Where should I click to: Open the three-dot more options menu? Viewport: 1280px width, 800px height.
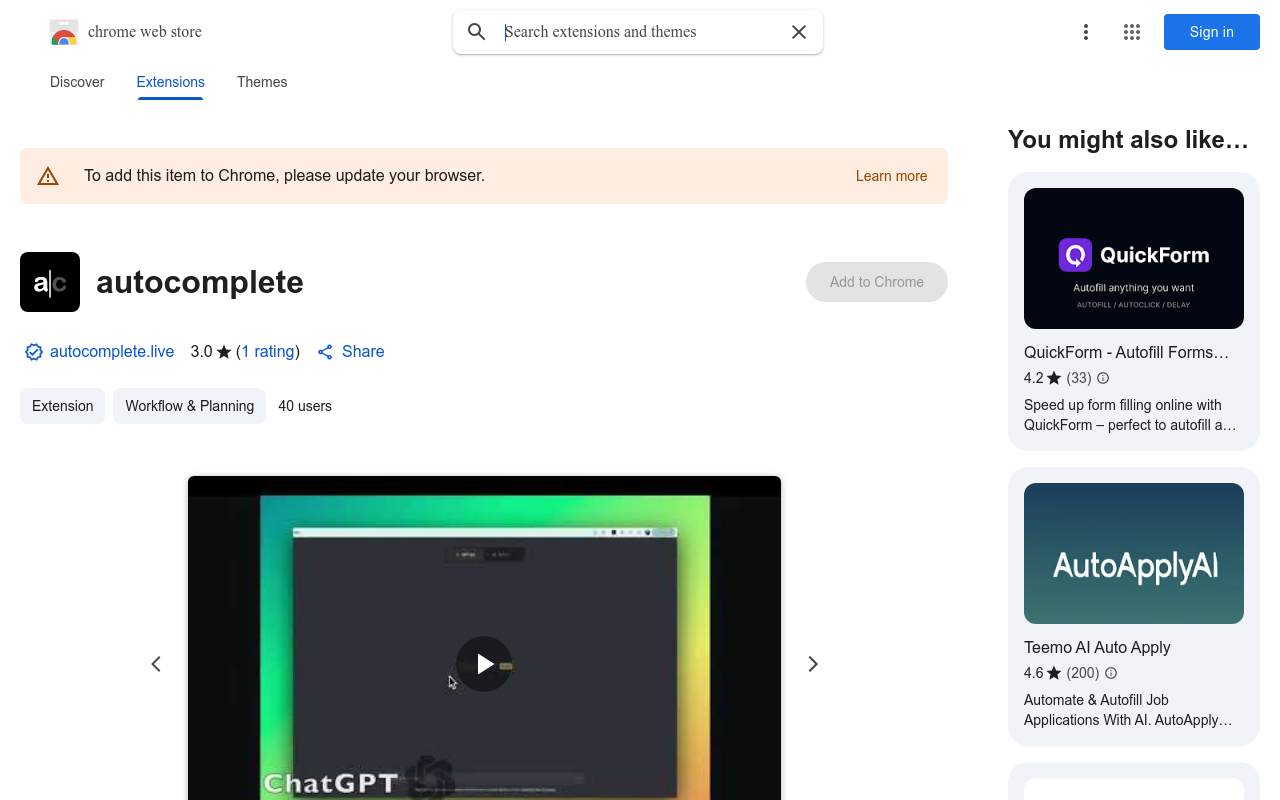pos(1085,32)
